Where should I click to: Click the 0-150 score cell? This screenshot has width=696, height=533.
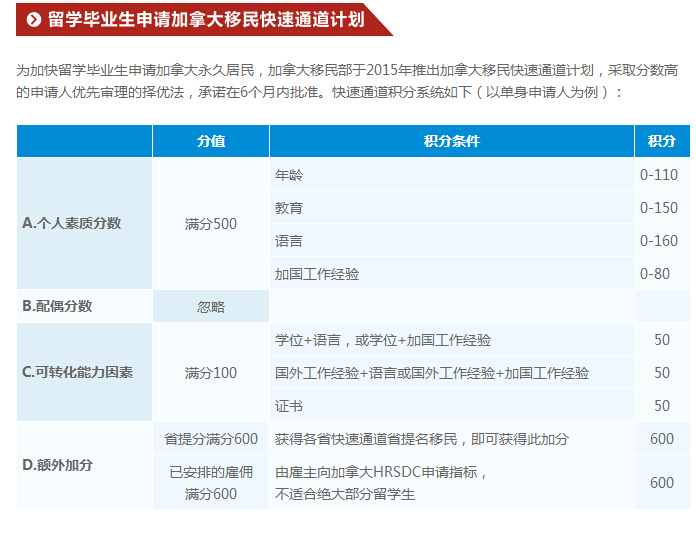[662, 207]
